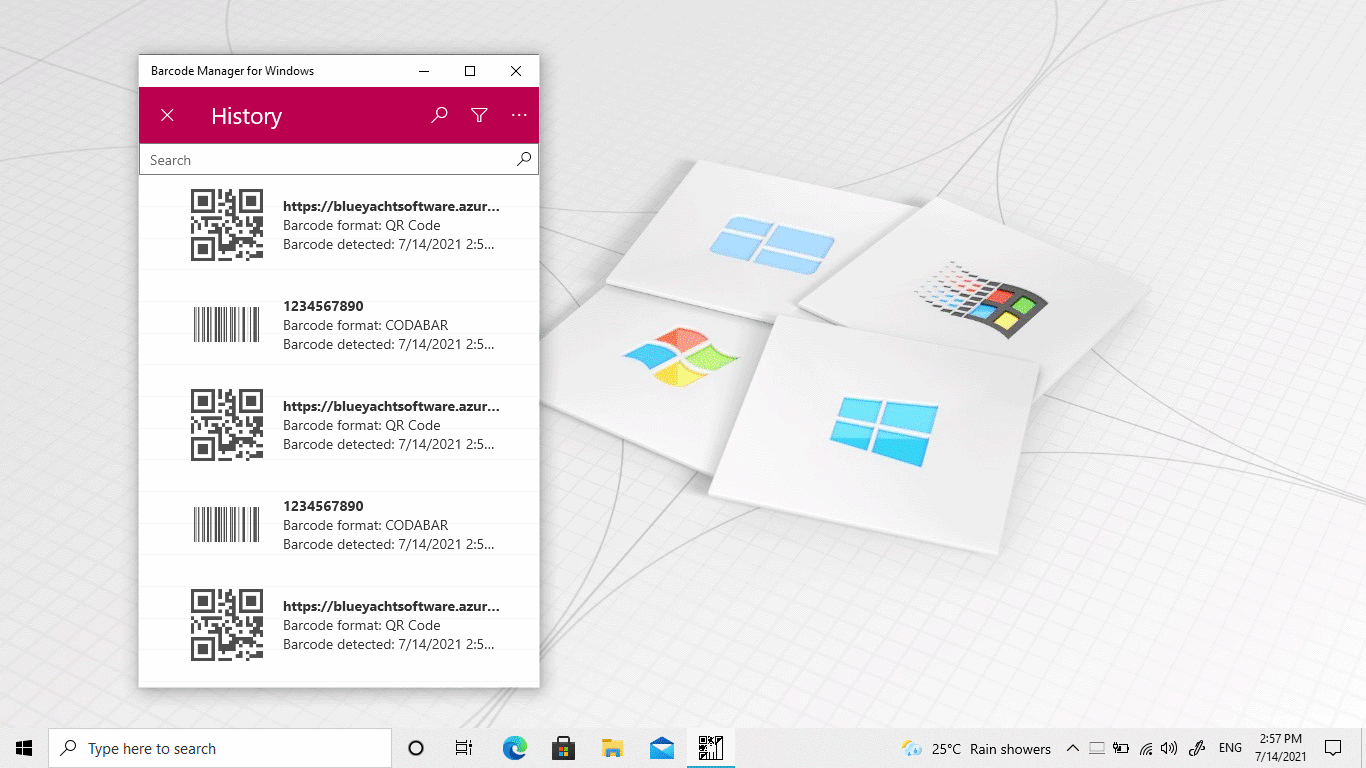Select the first QR Code history entry
1366x768 pixels.
coord(390,225)
